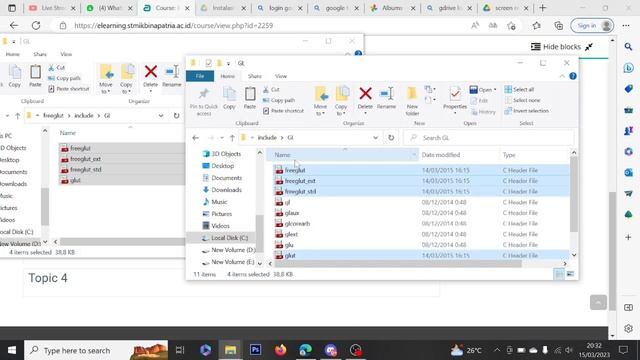Click freeglut in background window breadcrumb
This screenshot has height=360, width=640.
tap(53, 116)
